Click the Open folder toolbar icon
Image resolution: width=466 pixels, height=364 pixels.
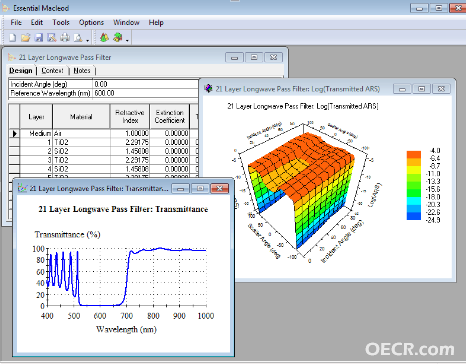pos(26,38)
